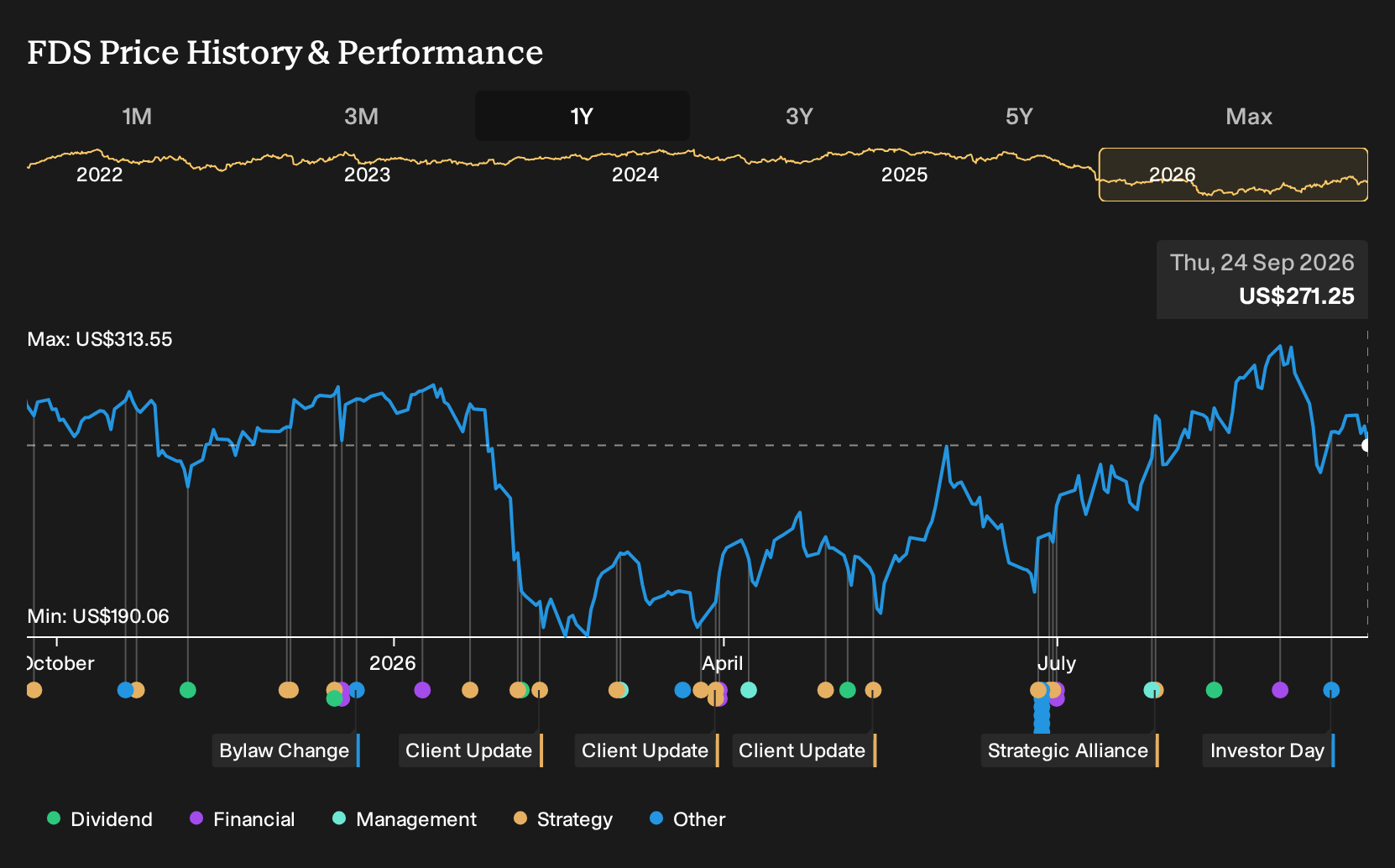Select the 1M time range tab
Viewport: 1395px width, 868px height.
pos(137,116)
